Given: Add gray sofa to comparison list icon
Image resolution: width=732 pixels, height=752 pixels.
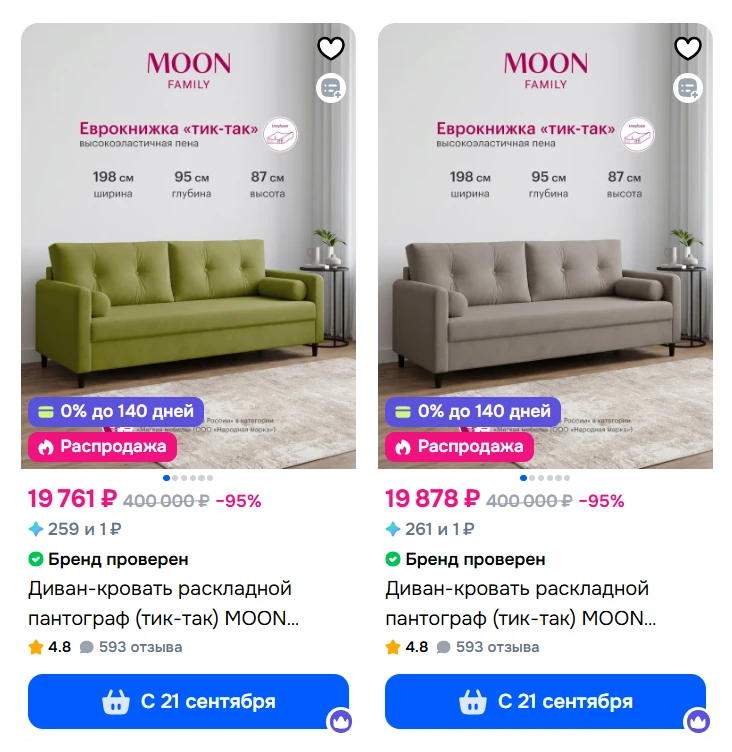Looking at the screenshot, I should (x=688, y=88).
